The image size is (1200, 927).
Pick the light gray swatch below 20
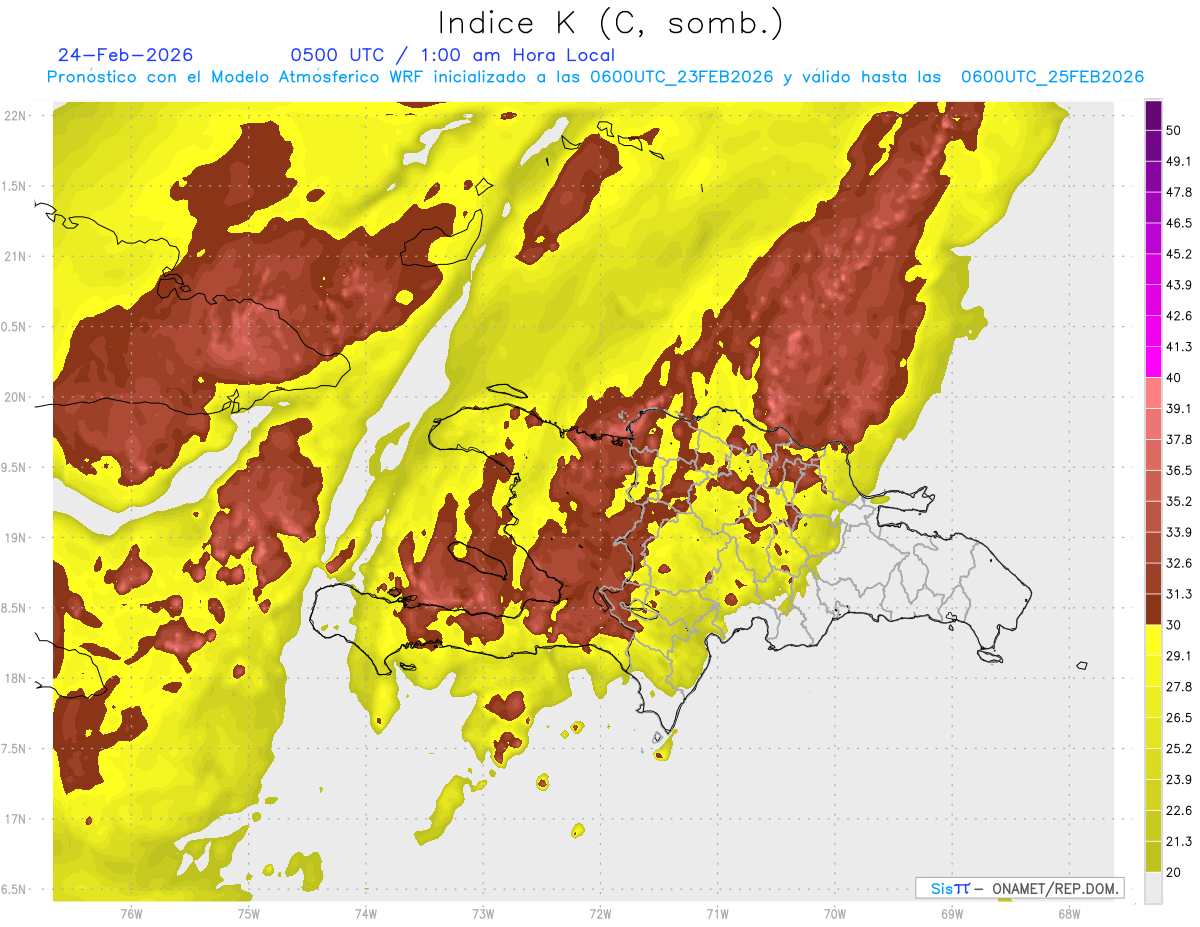(x=1153, y=888)
